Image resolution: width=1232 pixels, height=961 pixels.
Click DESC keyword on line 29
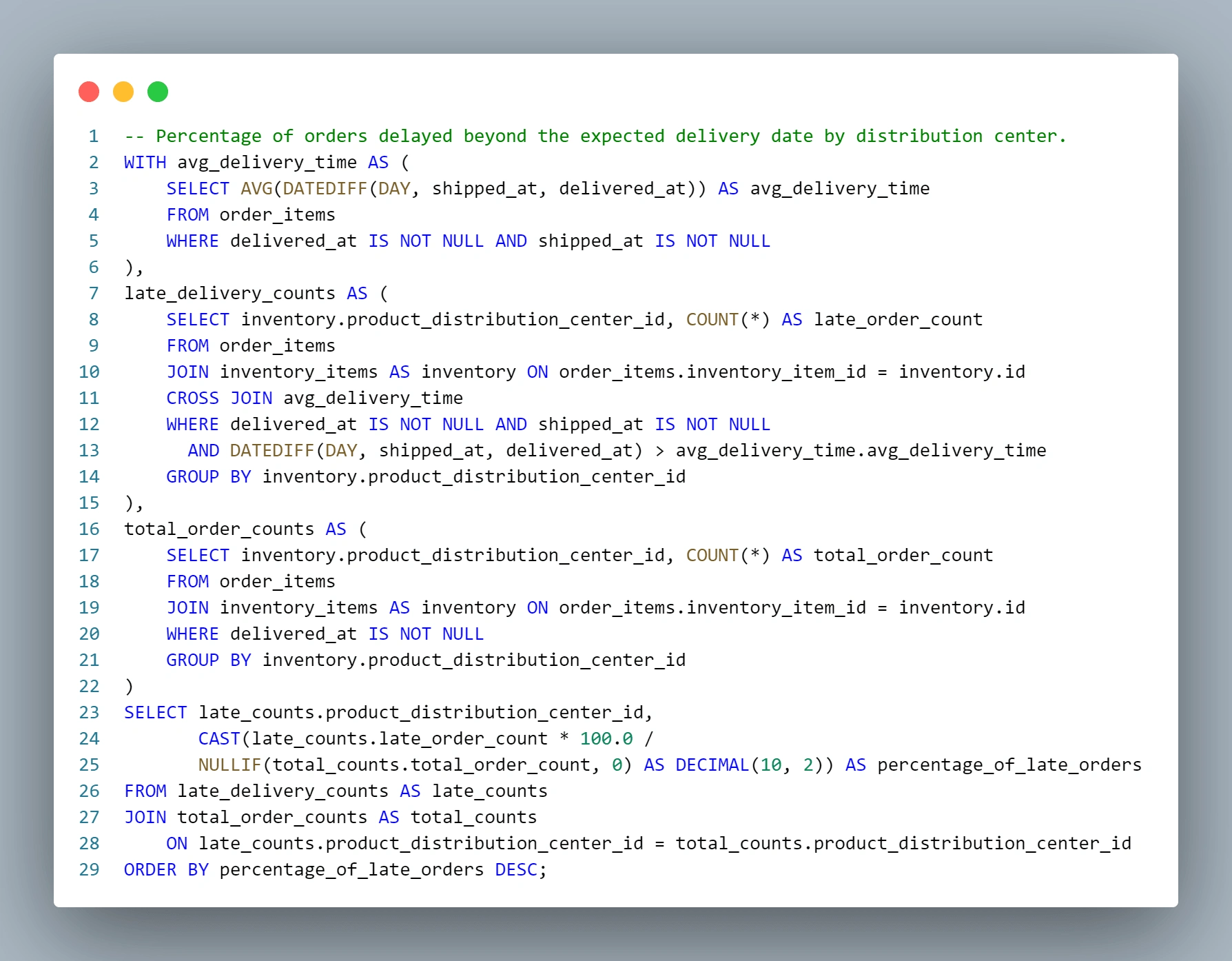[x=516, y=870]
